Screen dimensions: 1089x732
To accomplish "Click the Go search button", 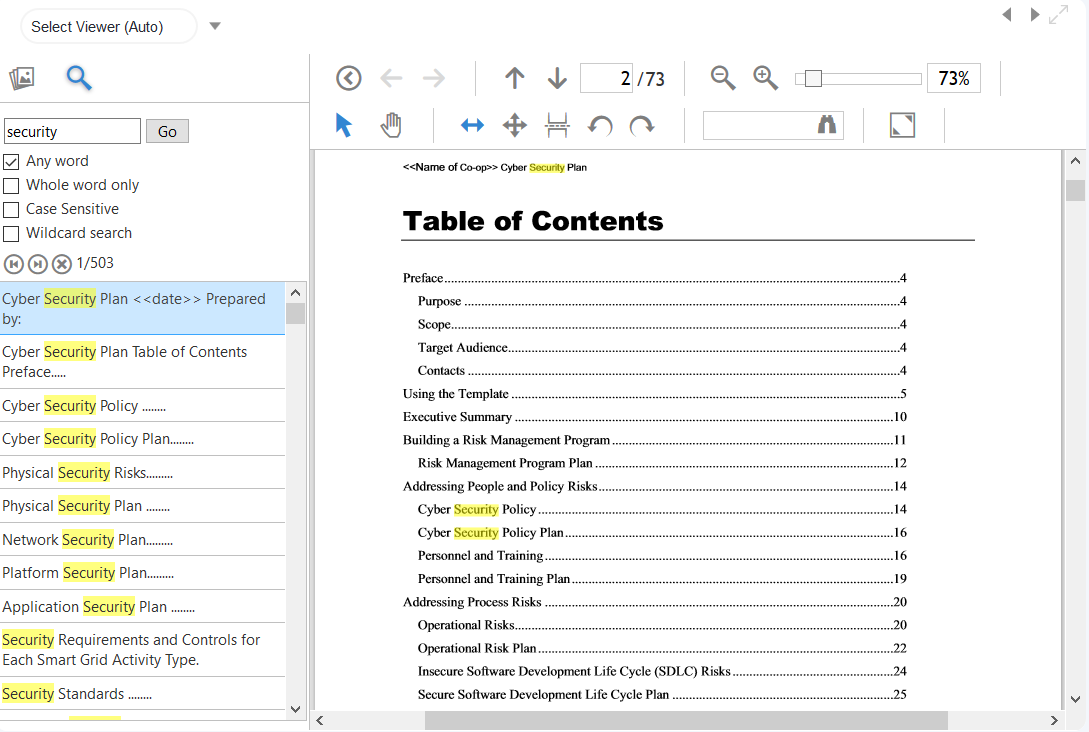I will pos(167,131).
